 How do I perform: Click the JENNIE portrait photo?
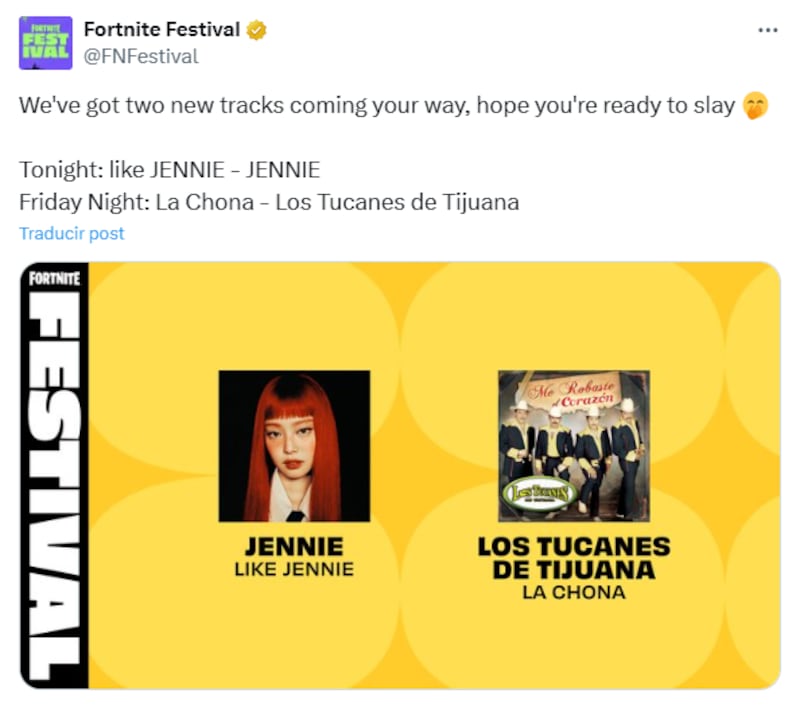click(x=293, y=445)
